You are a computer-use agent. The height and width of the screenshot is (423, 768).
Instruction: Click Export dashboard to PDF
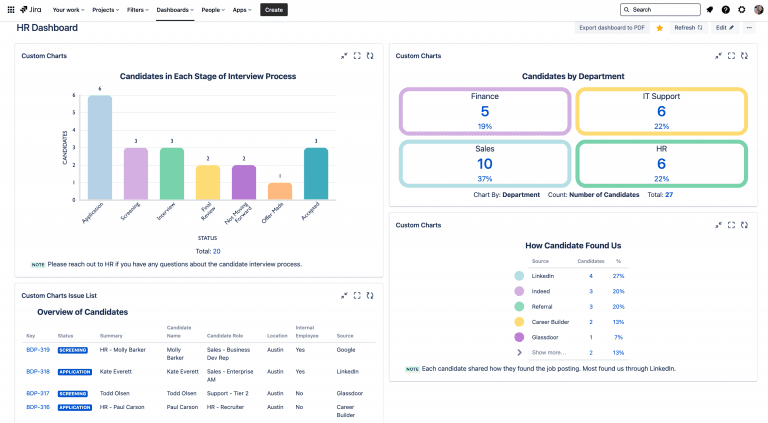tap(612, 28)
